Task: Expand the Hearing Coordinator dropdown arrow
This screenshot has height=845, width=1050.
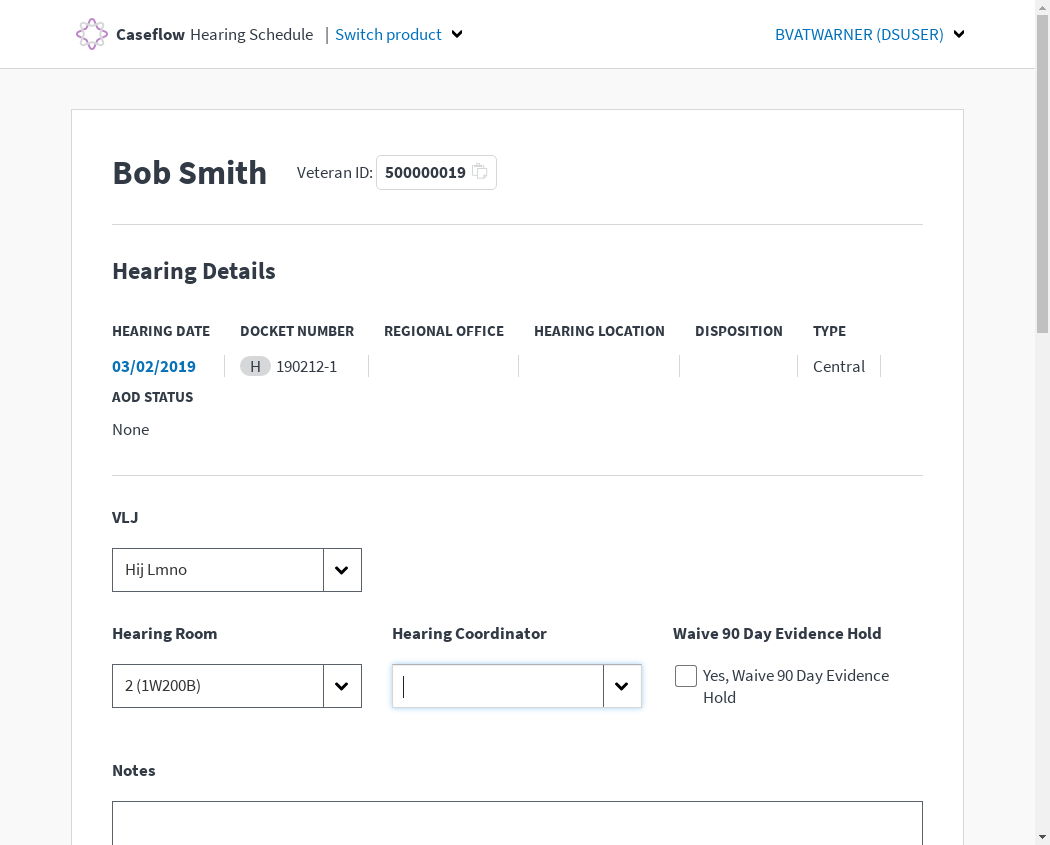Action: click(622, 686)
